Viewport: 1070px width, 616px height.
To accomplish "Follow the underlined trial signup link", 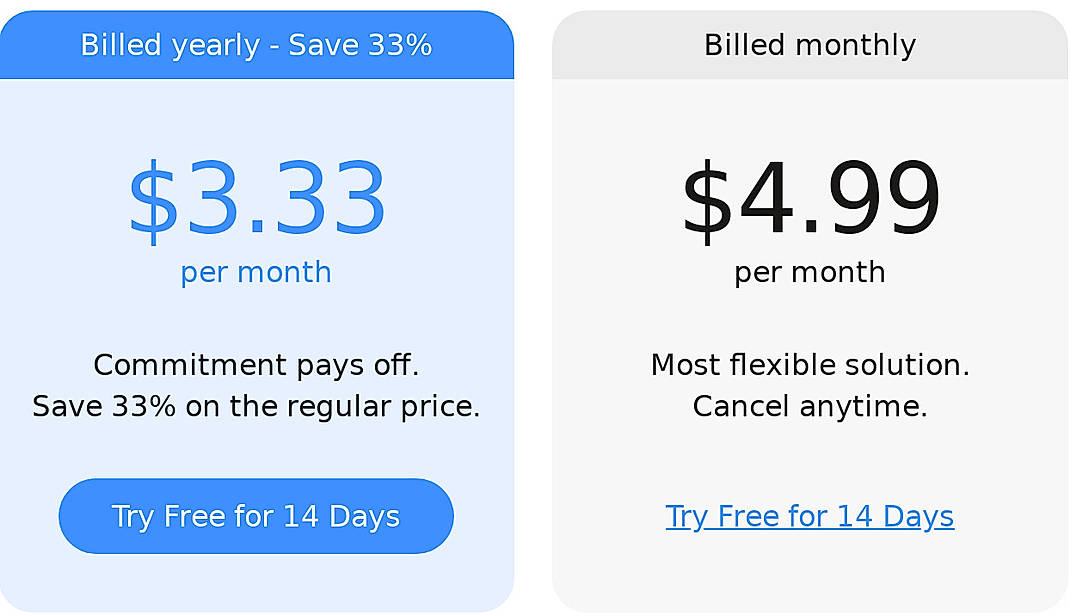I will [809, 516].
